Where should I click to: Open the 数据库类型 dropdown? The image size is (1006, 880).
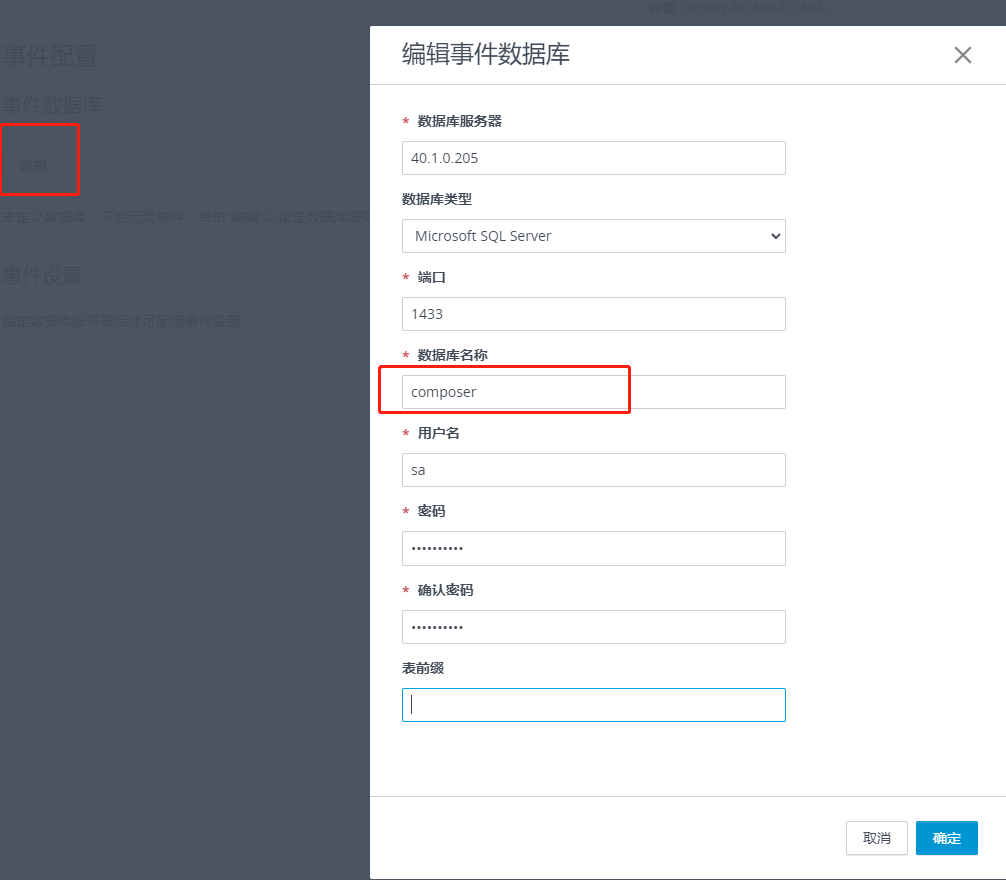tap(593, 236)
